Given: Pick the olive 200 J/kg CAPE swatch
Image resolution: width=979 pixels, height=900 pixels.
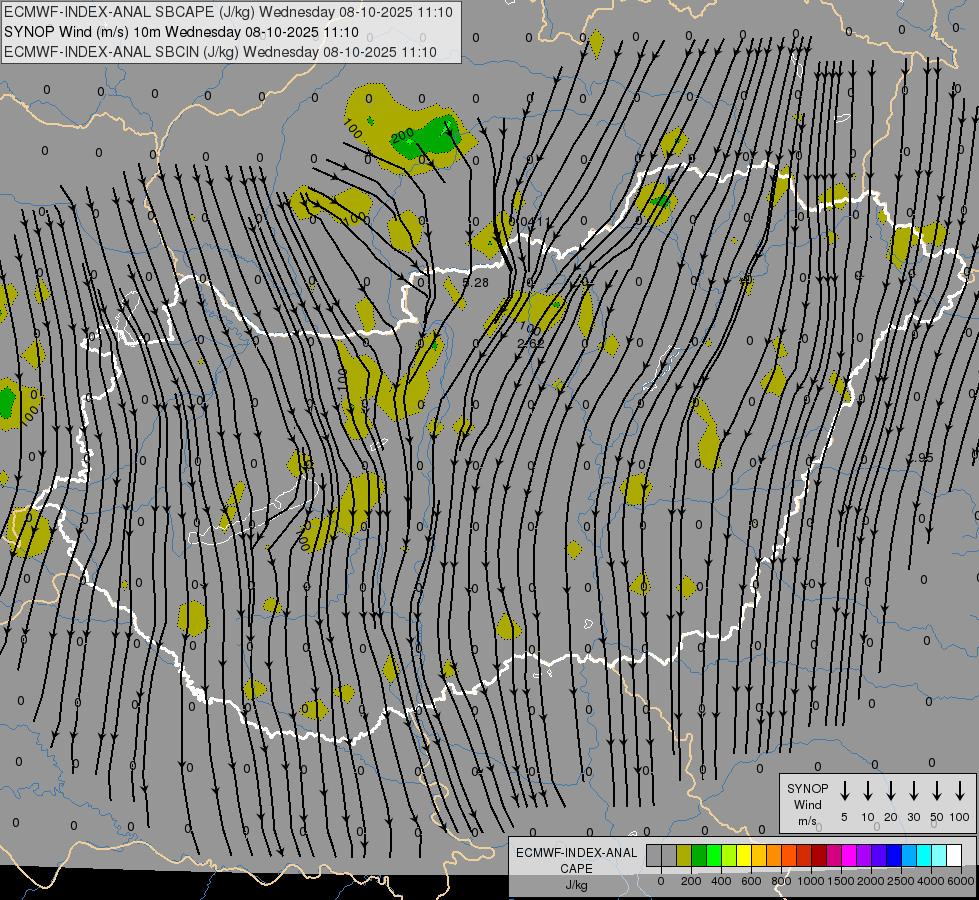Looking at the screenshot, I should [x=684, y=855].
